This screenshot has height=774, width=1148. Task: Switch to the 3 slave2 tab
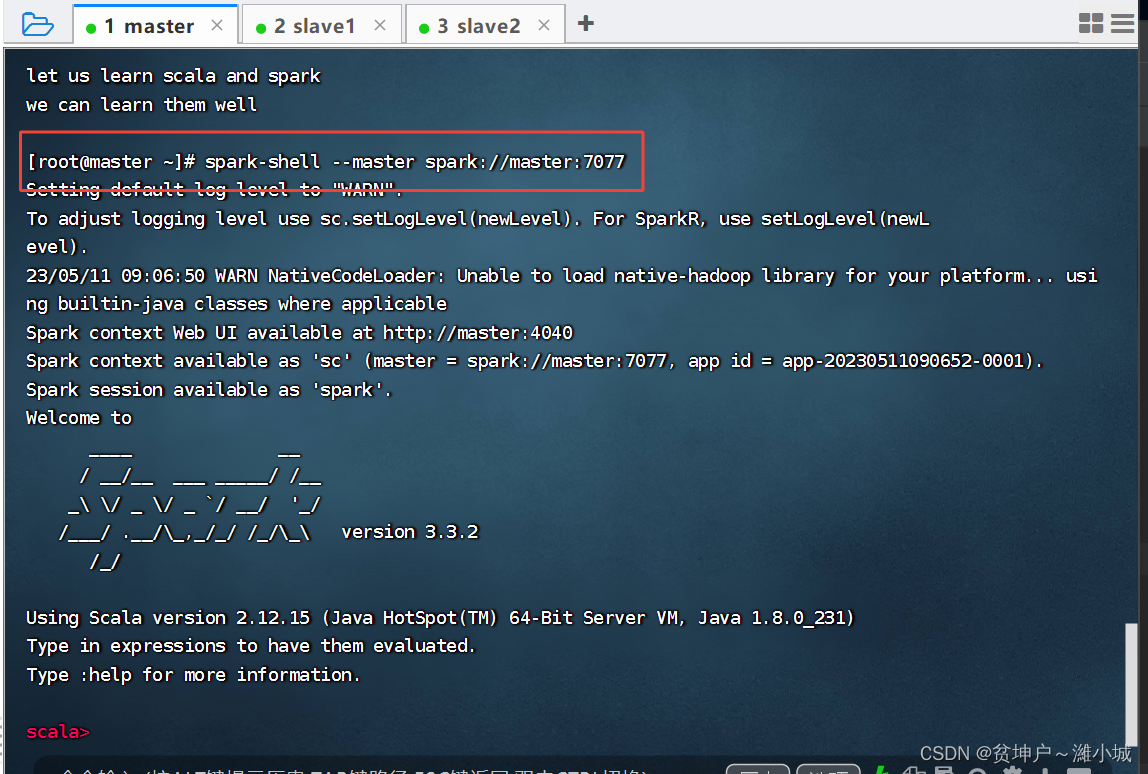pos(485,25)
